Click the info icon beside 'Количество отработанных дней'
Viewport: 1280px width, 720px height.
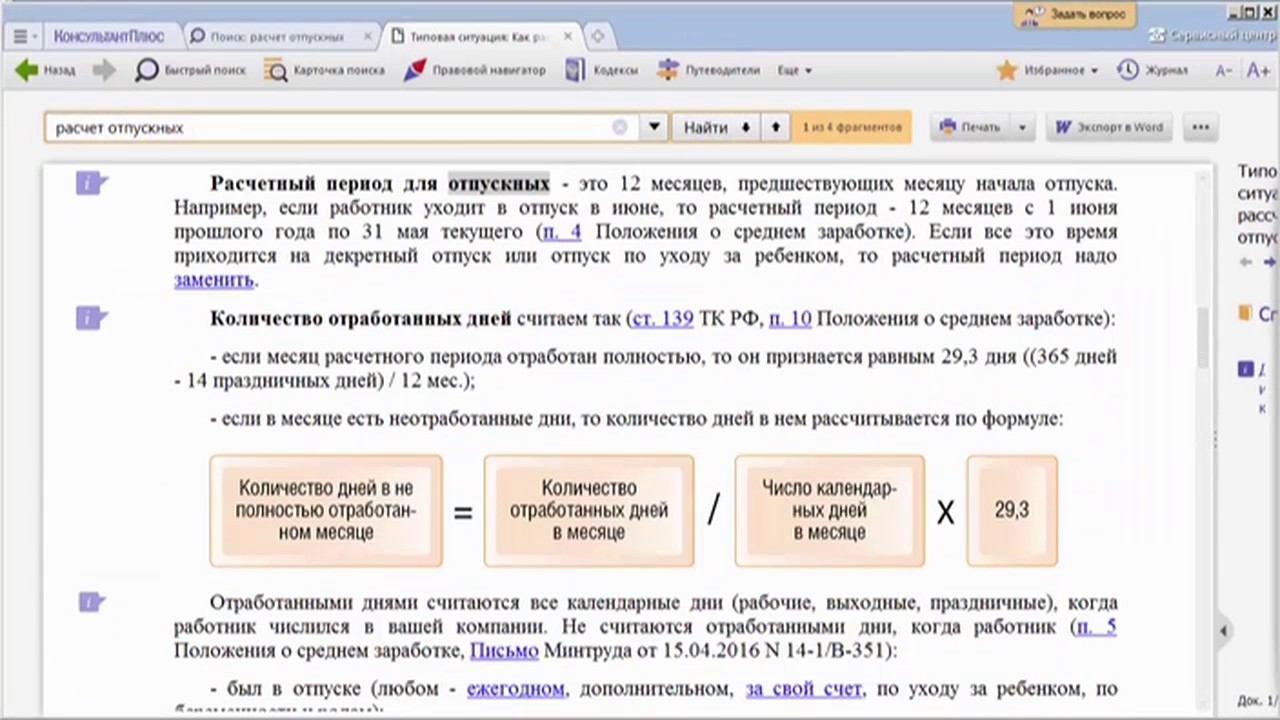[91, 318]
